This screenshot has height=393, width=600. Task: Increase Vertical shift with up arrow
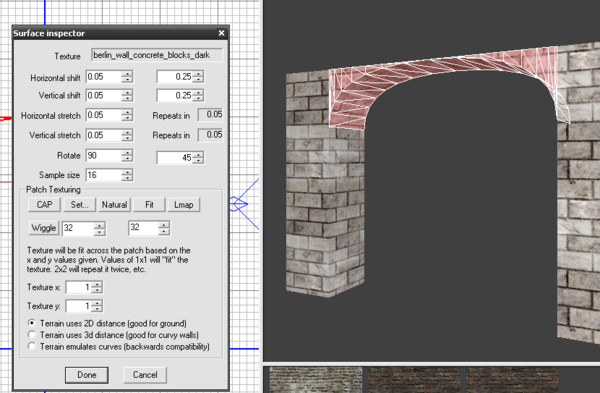click(127, 92)
